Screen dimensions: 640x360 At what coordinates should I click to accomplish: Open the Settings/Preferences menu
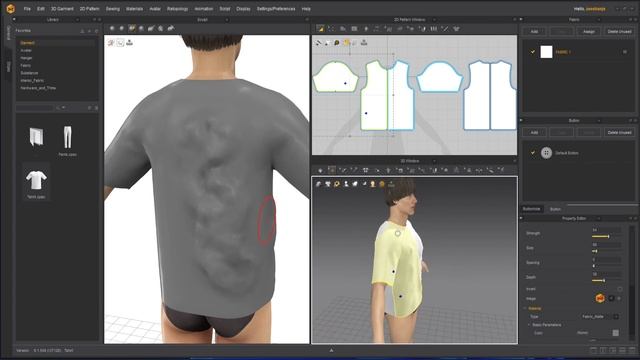pyautogui.click(x=276, y=9)
